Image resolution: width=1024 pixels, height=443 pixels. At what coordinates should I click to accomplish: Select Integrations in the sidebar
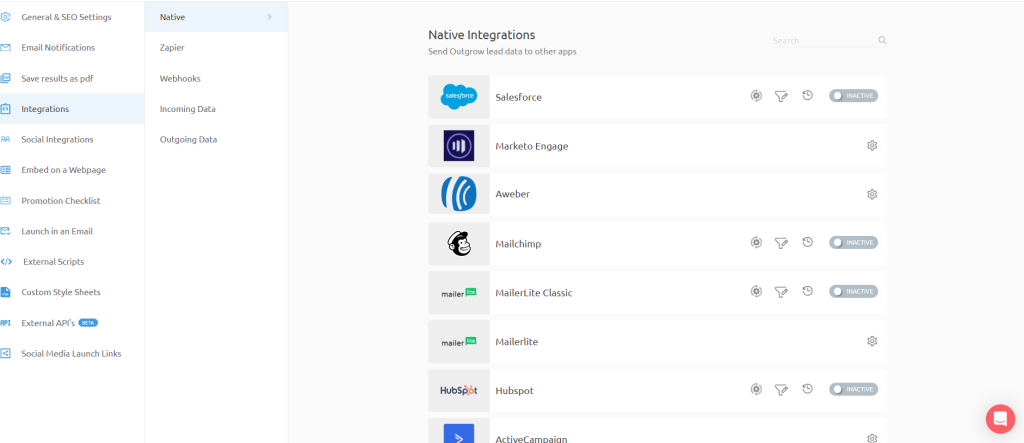coord(72,109)
